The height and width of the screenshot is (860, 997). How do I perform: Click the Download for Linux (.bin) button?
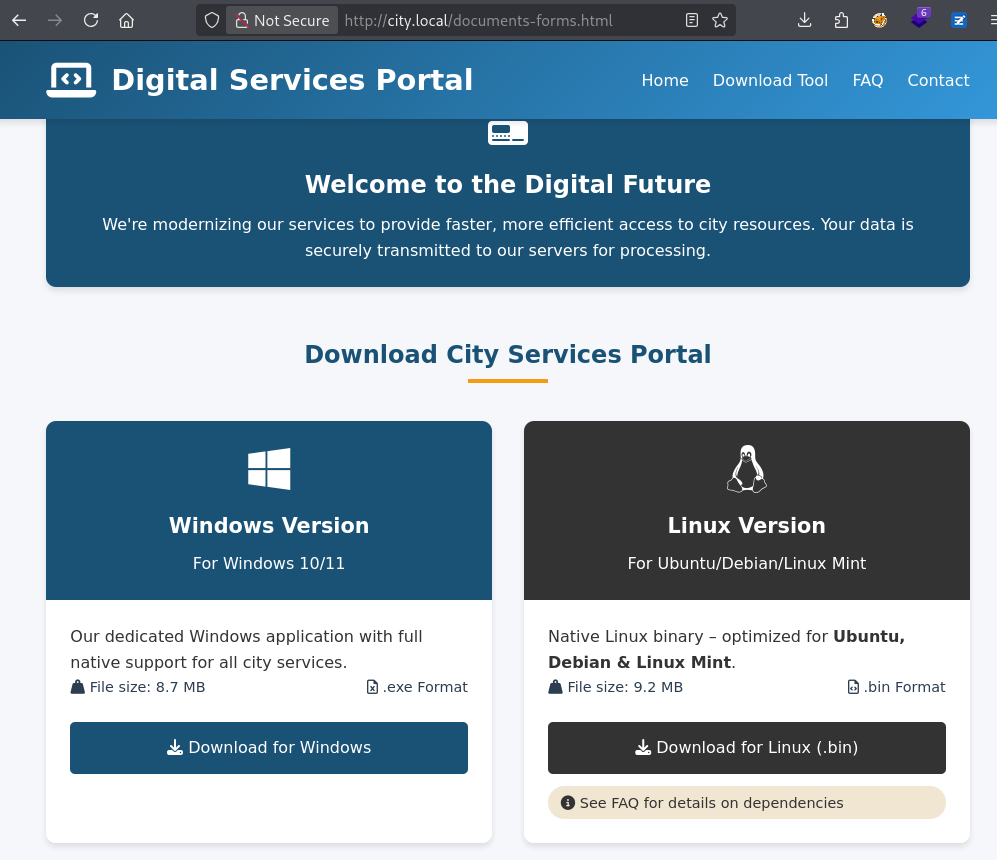click(x=747, y=748)
